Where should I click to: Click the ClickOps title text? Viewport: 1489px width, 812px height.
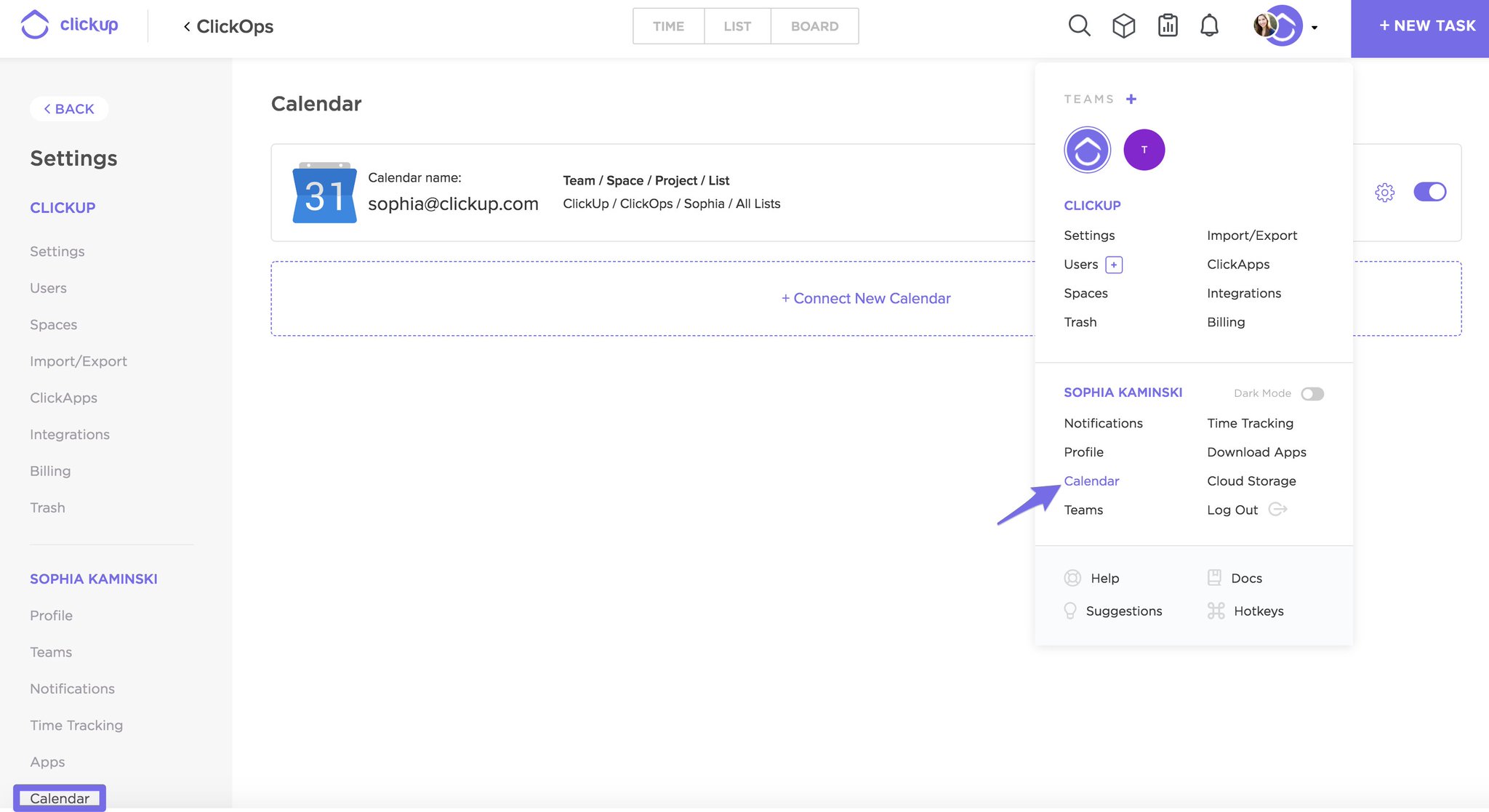coord(235,27)
